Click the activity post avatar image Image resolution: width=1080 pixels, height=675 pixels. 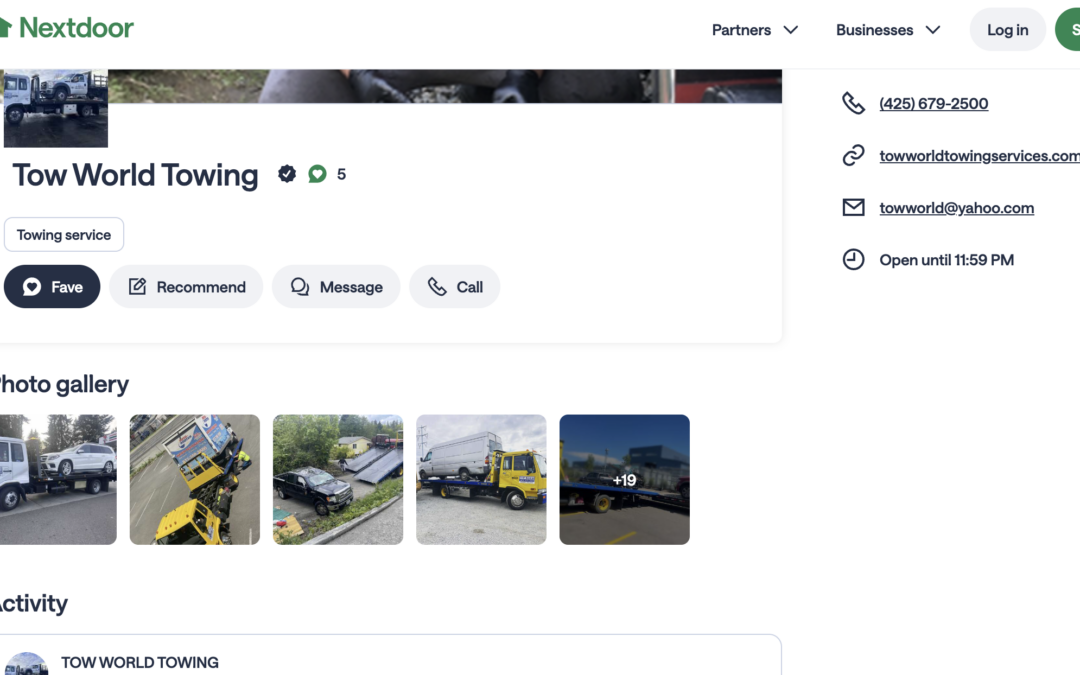(x=26, y=665)
